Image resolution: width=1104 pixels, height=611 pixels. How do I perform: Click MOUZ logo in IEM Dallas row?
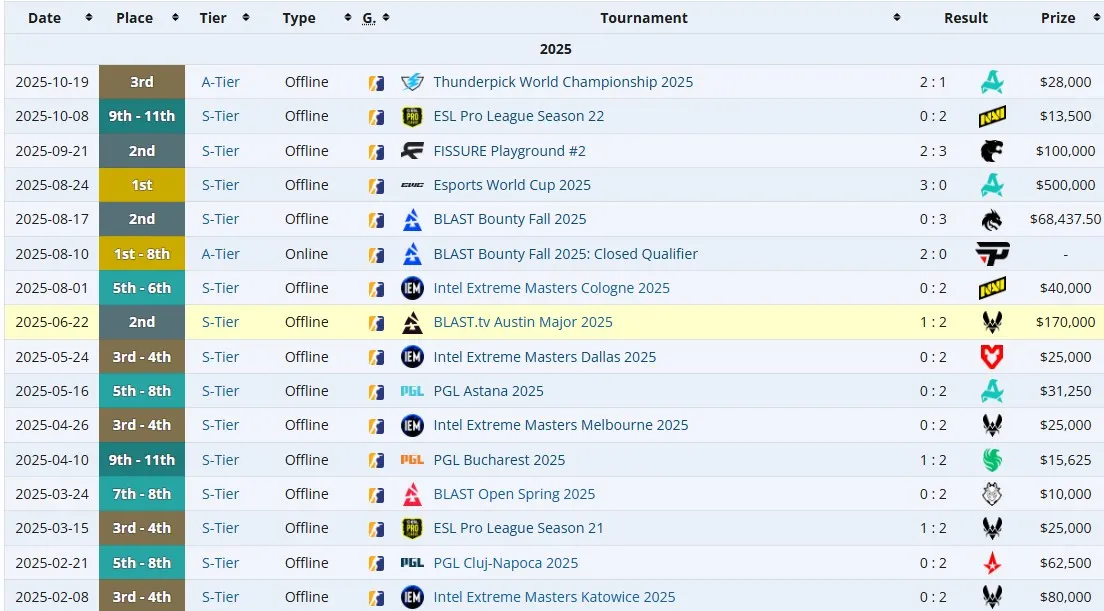tap(992, 357)
